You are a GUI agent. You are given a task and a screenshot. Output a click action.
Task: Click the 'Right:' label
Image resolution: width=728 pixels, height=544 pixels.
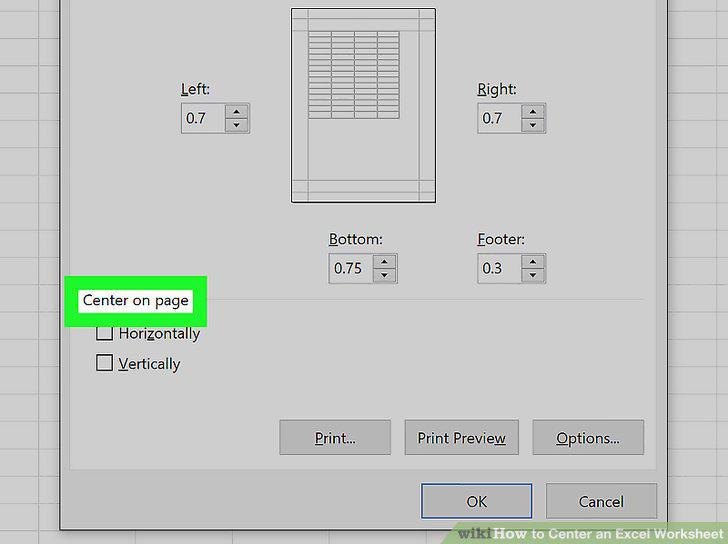click(x=497, y=89)
